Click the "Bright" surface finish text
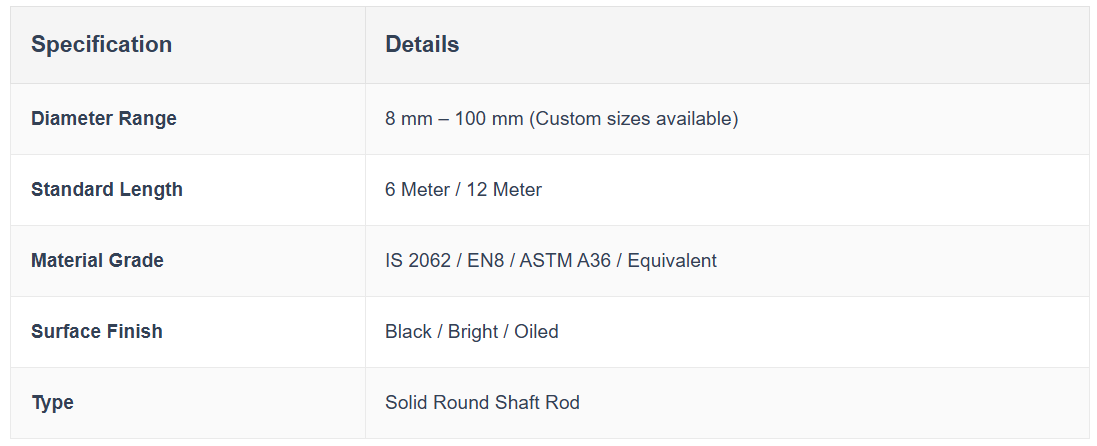This screenshot has width=1097, height=446. coord(473,332)
